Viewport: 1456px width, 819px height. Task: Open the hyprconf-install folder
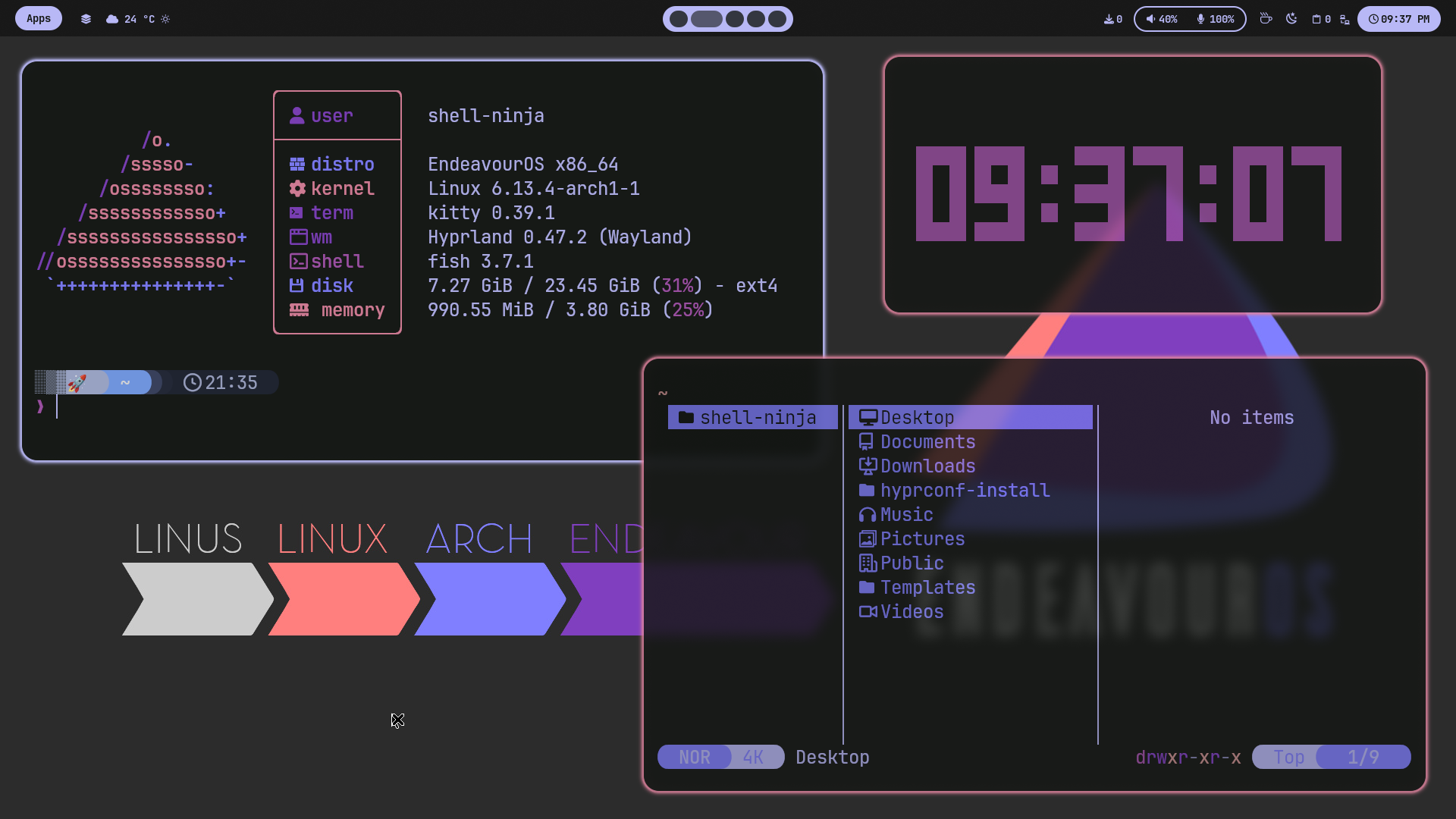coord(955,491)
